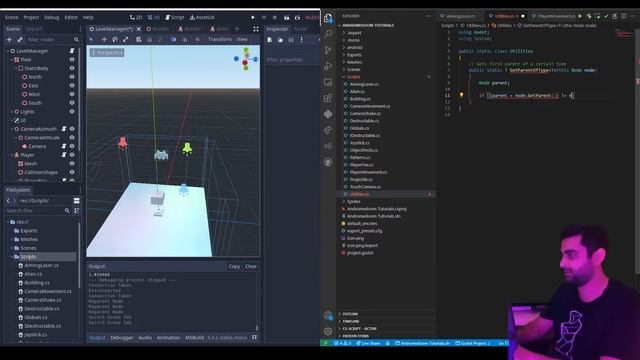Switch Godot workspace to 2D
Viewport: 640px width, 360px height.
(x=136, y=17)
